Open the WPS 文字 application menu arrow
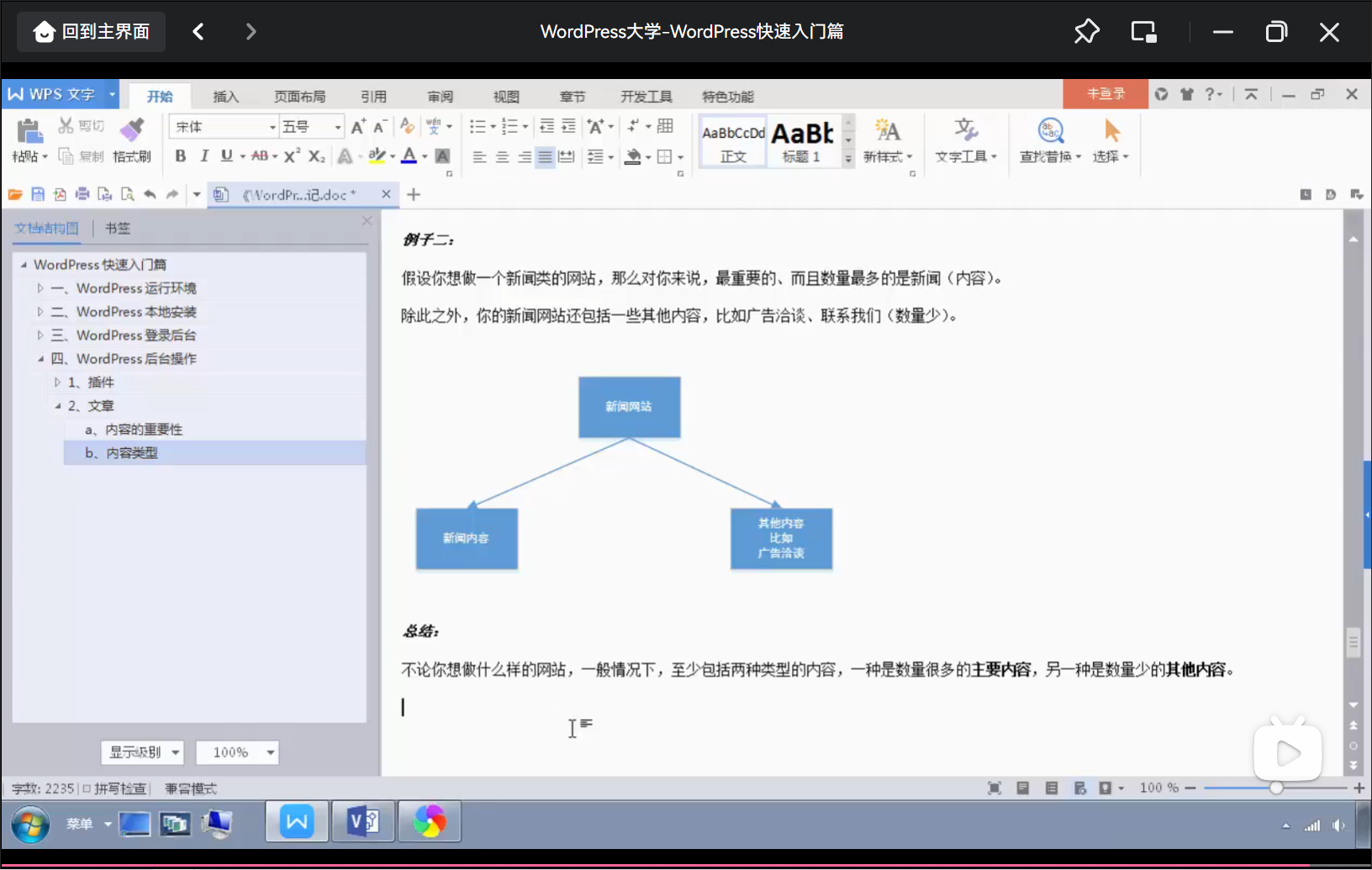 (x=112, y=95)
